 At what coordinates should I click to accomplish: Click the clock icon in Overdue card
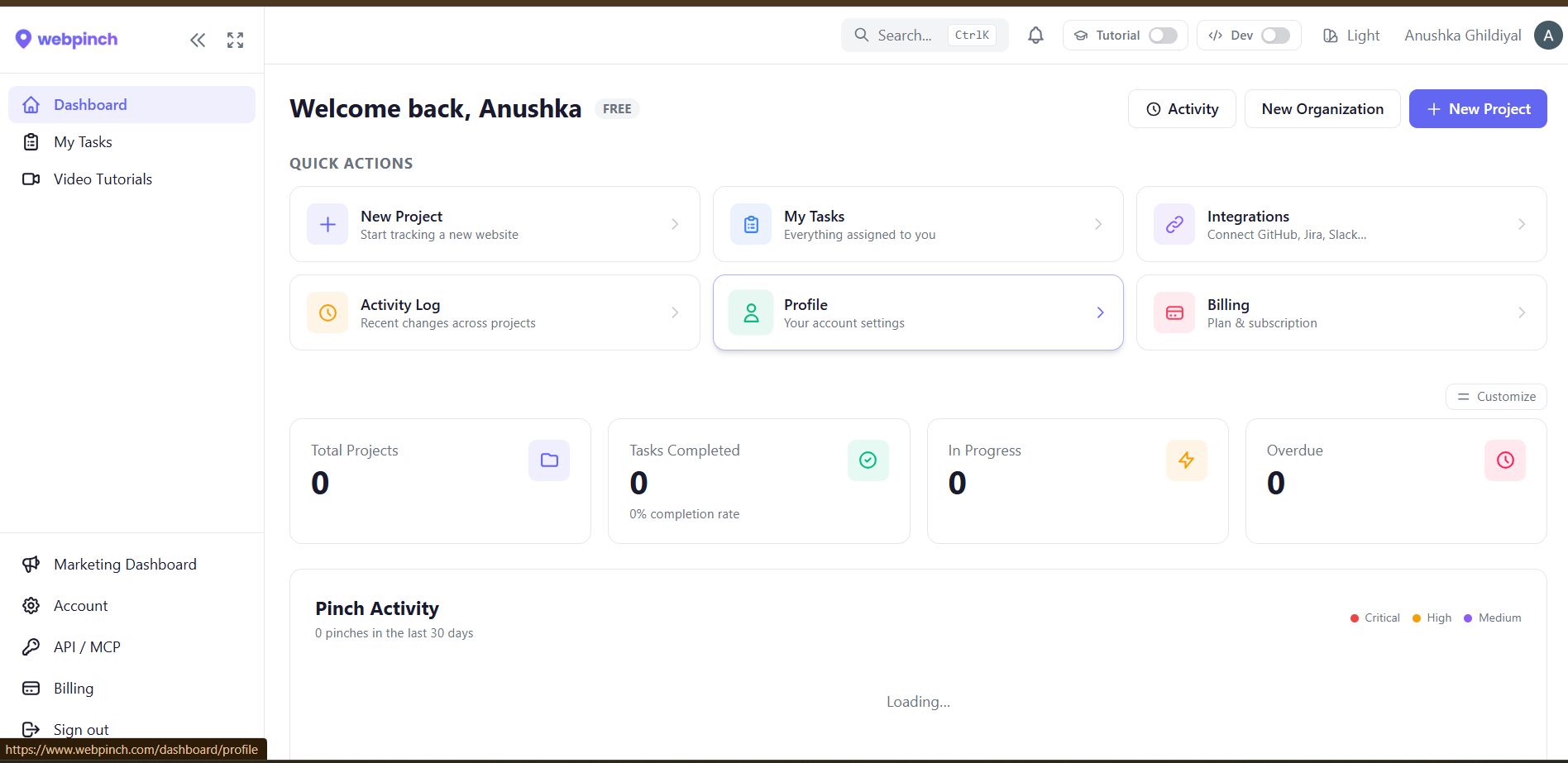(x=1505, y=460)
